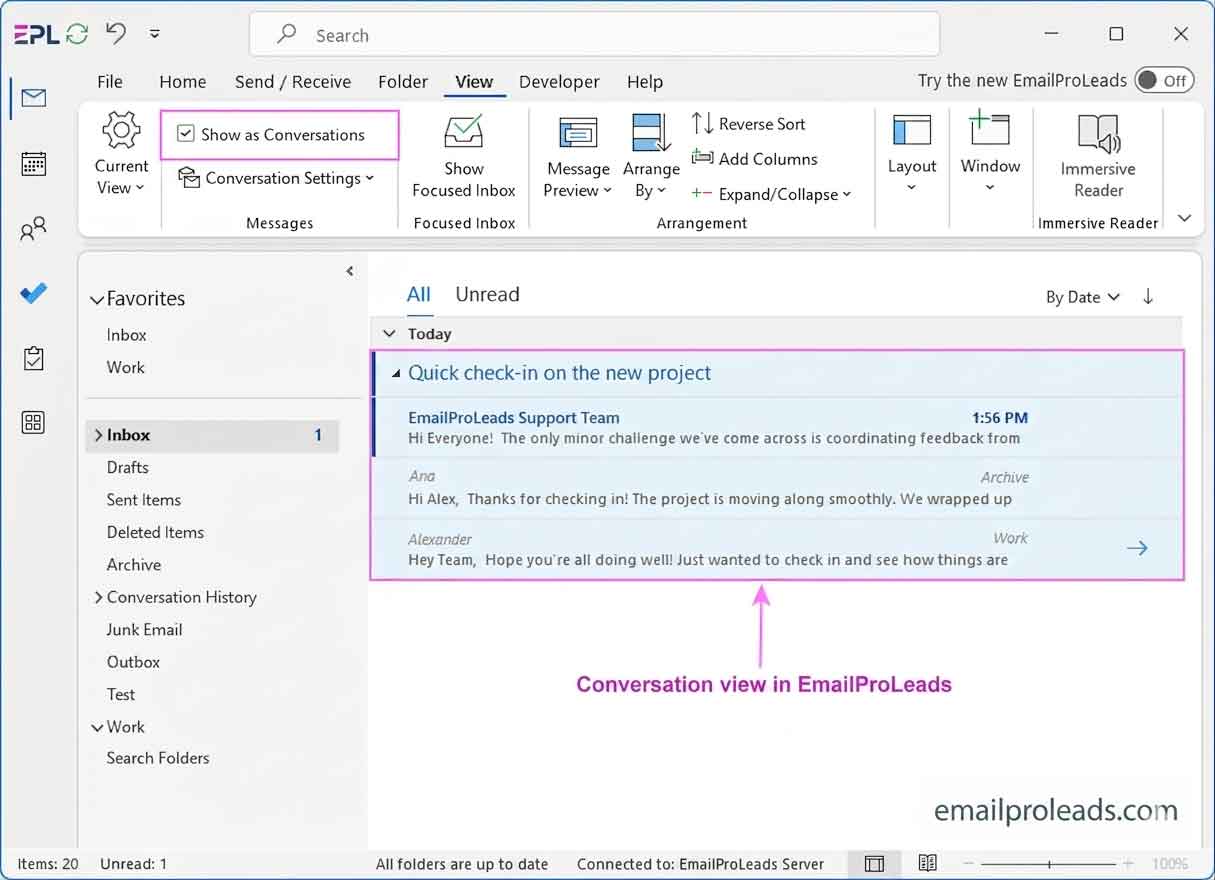Open Tasks clipboard icon in navigation rail
The width and height of the screenshot is (1215, 880).
(34, 359)
